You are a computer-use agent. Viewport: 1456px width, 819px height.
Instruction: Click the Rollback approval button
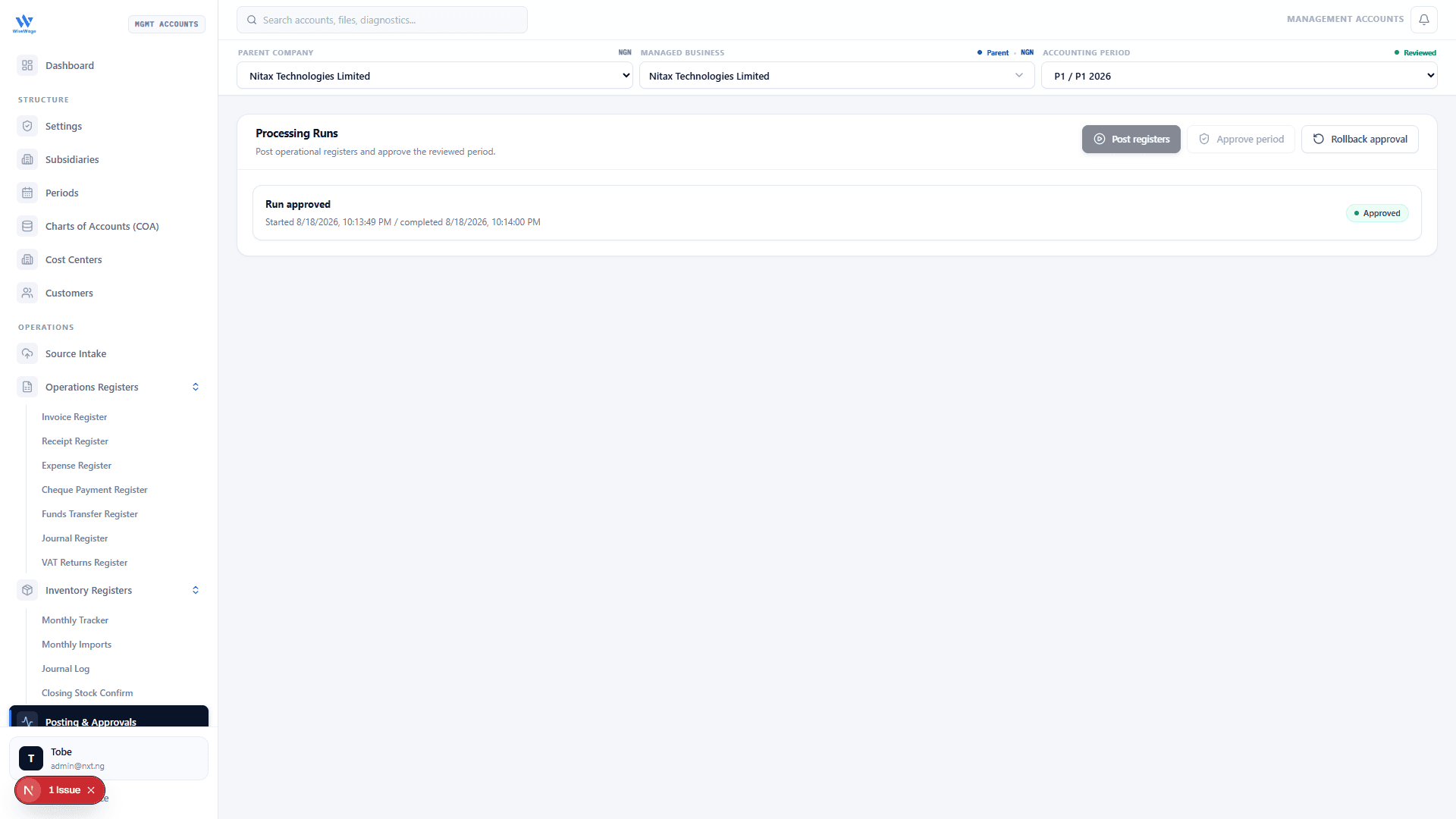1360,139
